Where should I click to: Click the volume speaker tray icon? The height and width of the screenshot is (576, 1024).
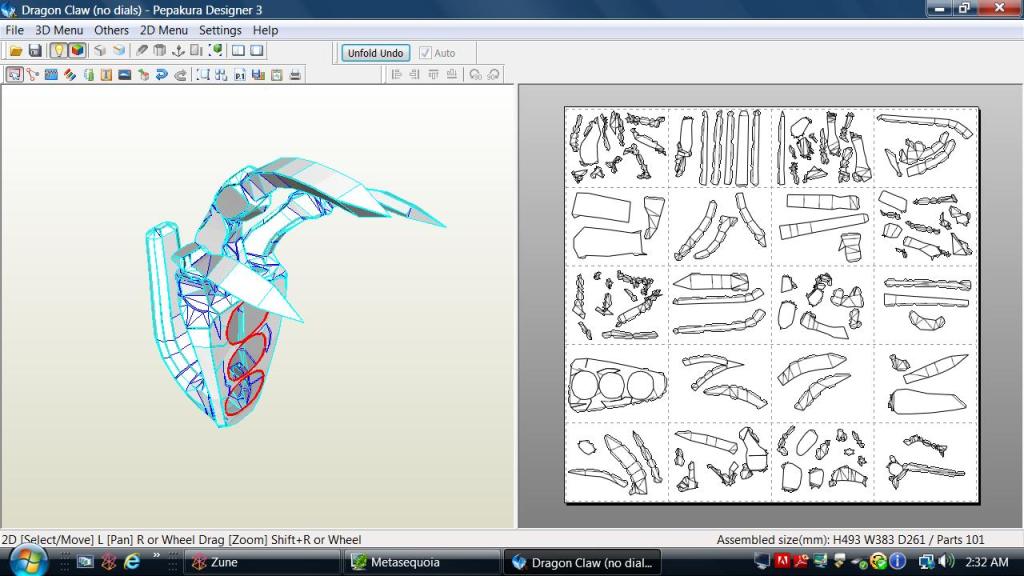tap(945, 561)
